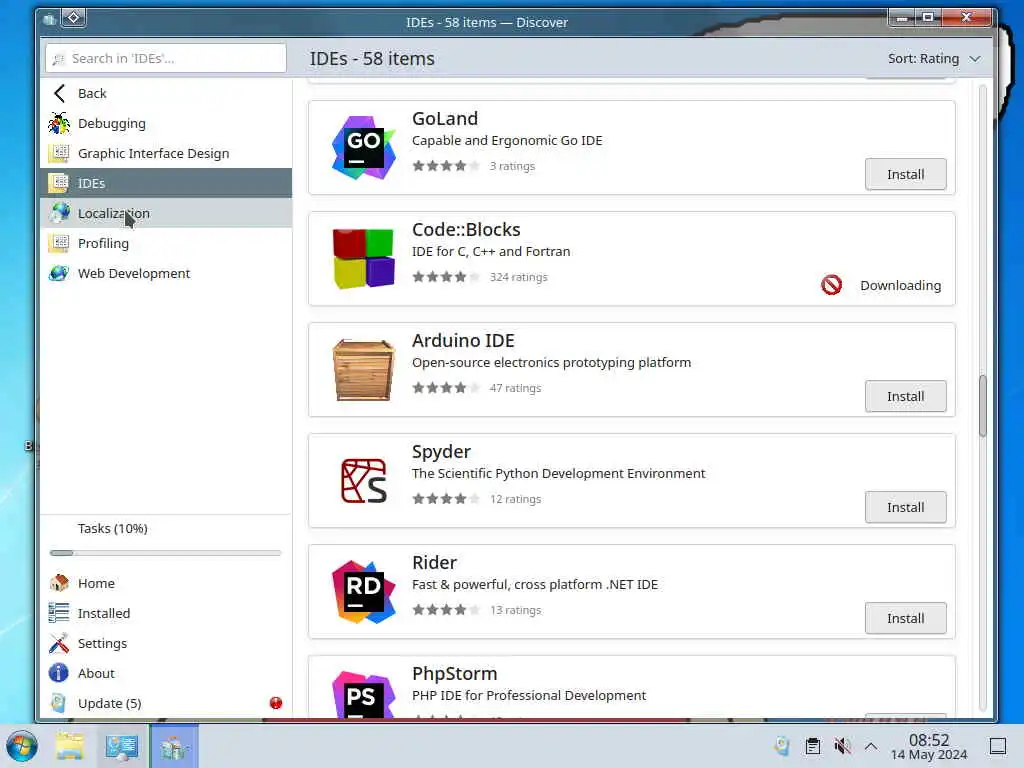The image size is (1024, 768).
Task: Click the muted volume tray icon
Action: pos(842,746)
